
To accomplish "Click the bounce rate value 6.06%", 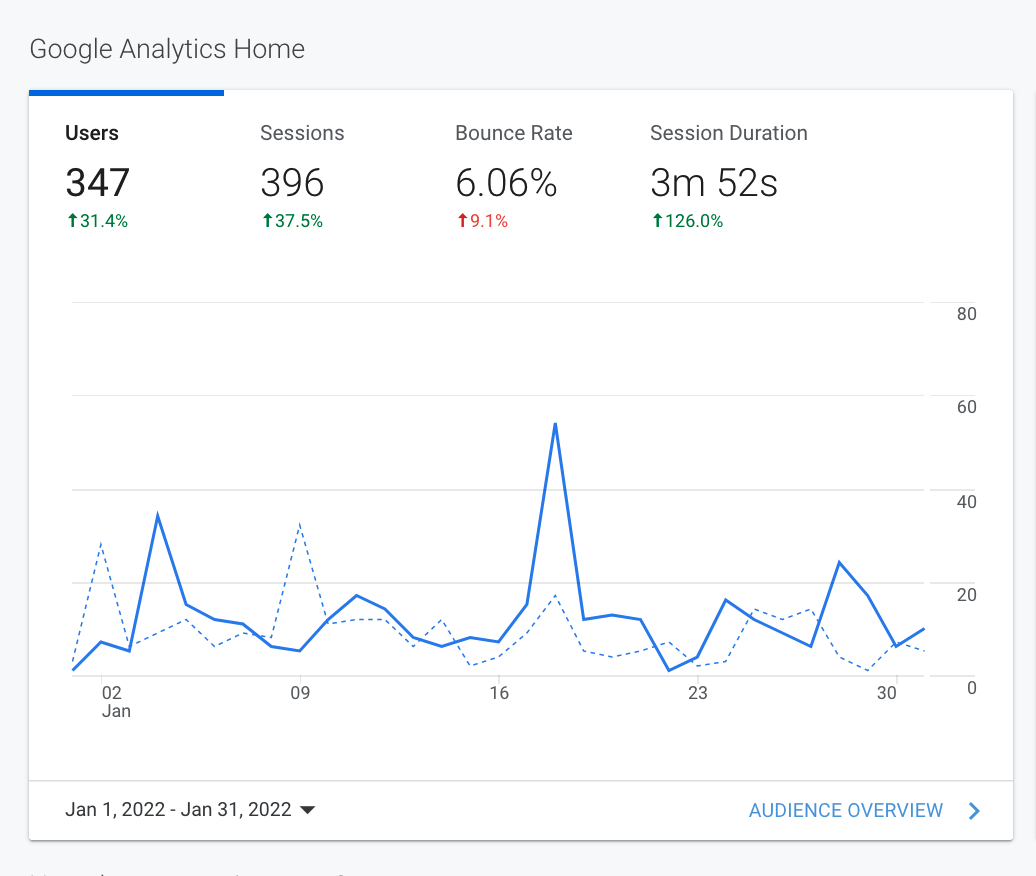I will tap(506, 183).
